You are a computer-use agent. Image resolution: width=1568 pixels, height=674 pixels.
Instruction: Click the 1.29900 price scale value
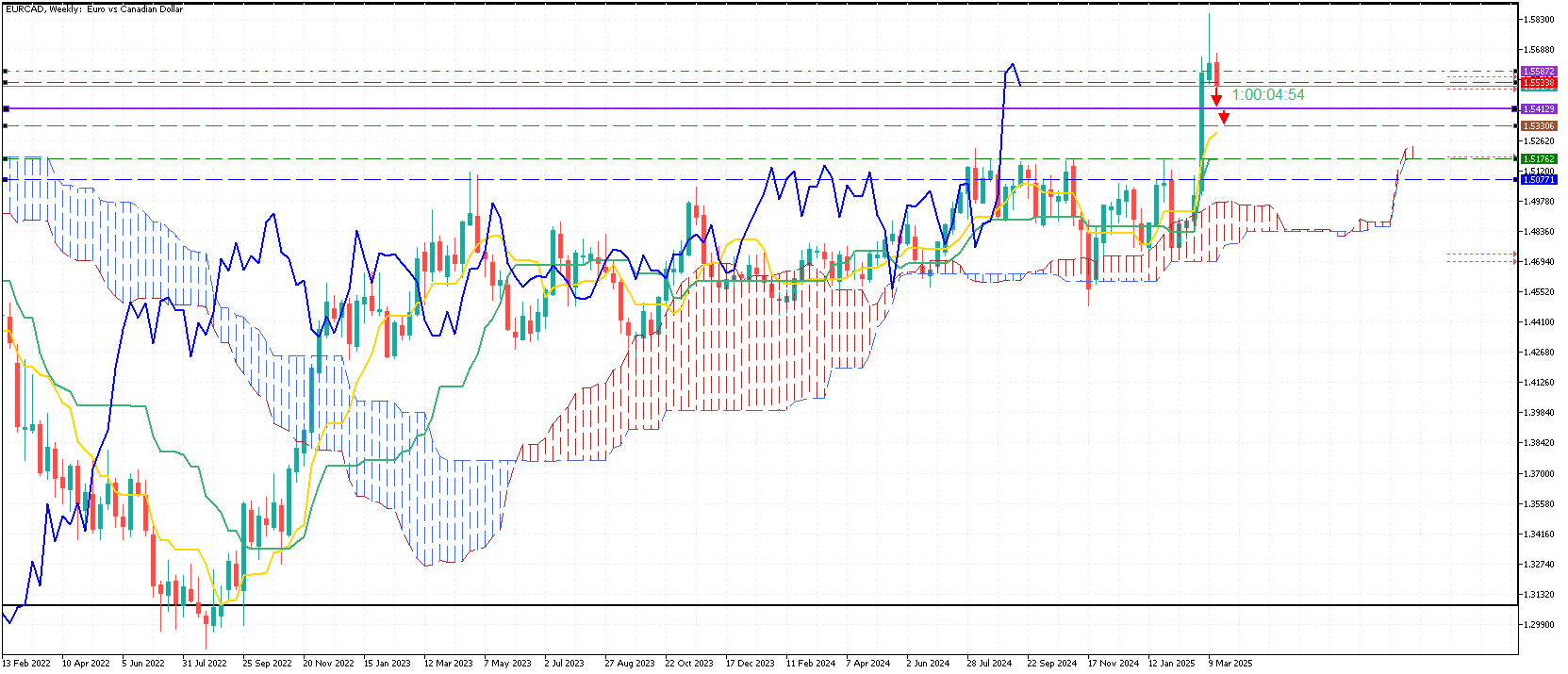click(x=1539, y=624)
